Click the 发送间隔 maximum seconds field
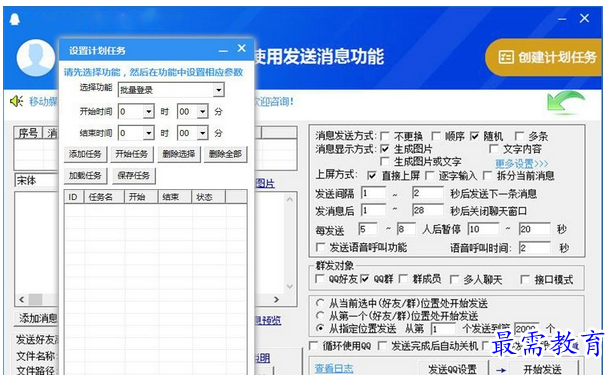Screen dimensions: 613x375 tap(428, 193)
